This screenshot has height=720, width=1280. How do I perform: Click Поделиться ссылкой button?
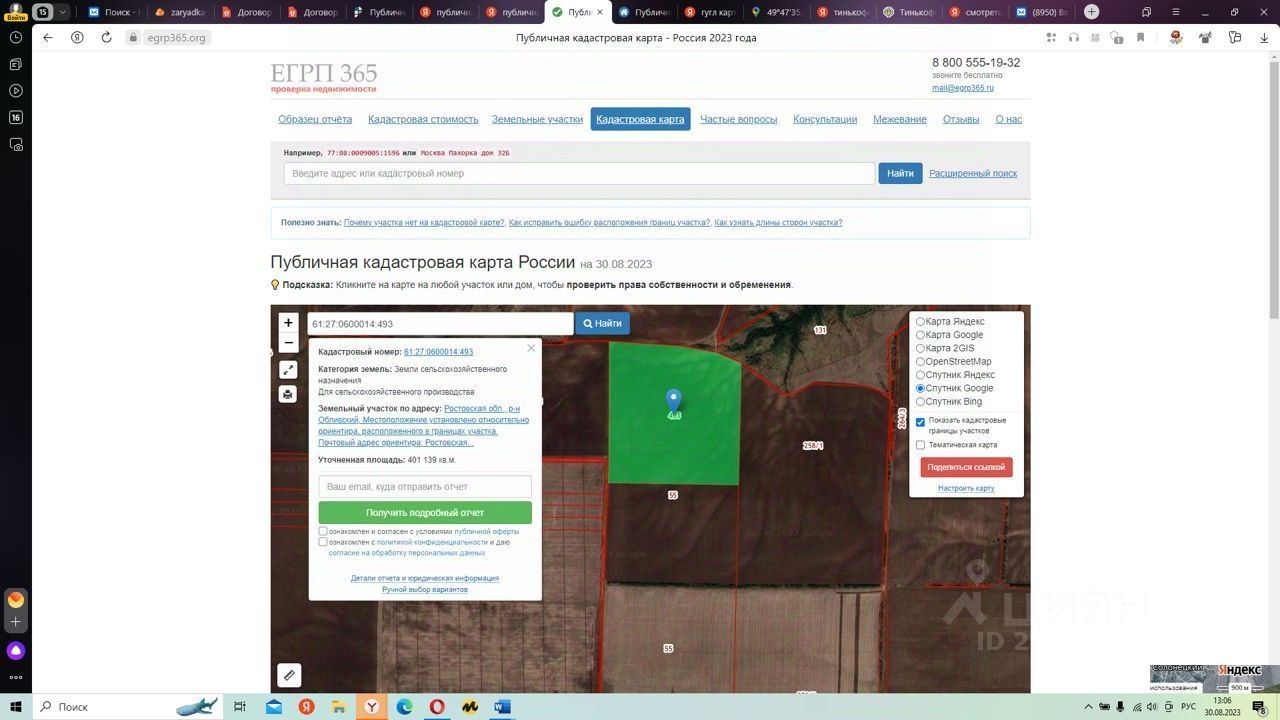coord(966,467)
